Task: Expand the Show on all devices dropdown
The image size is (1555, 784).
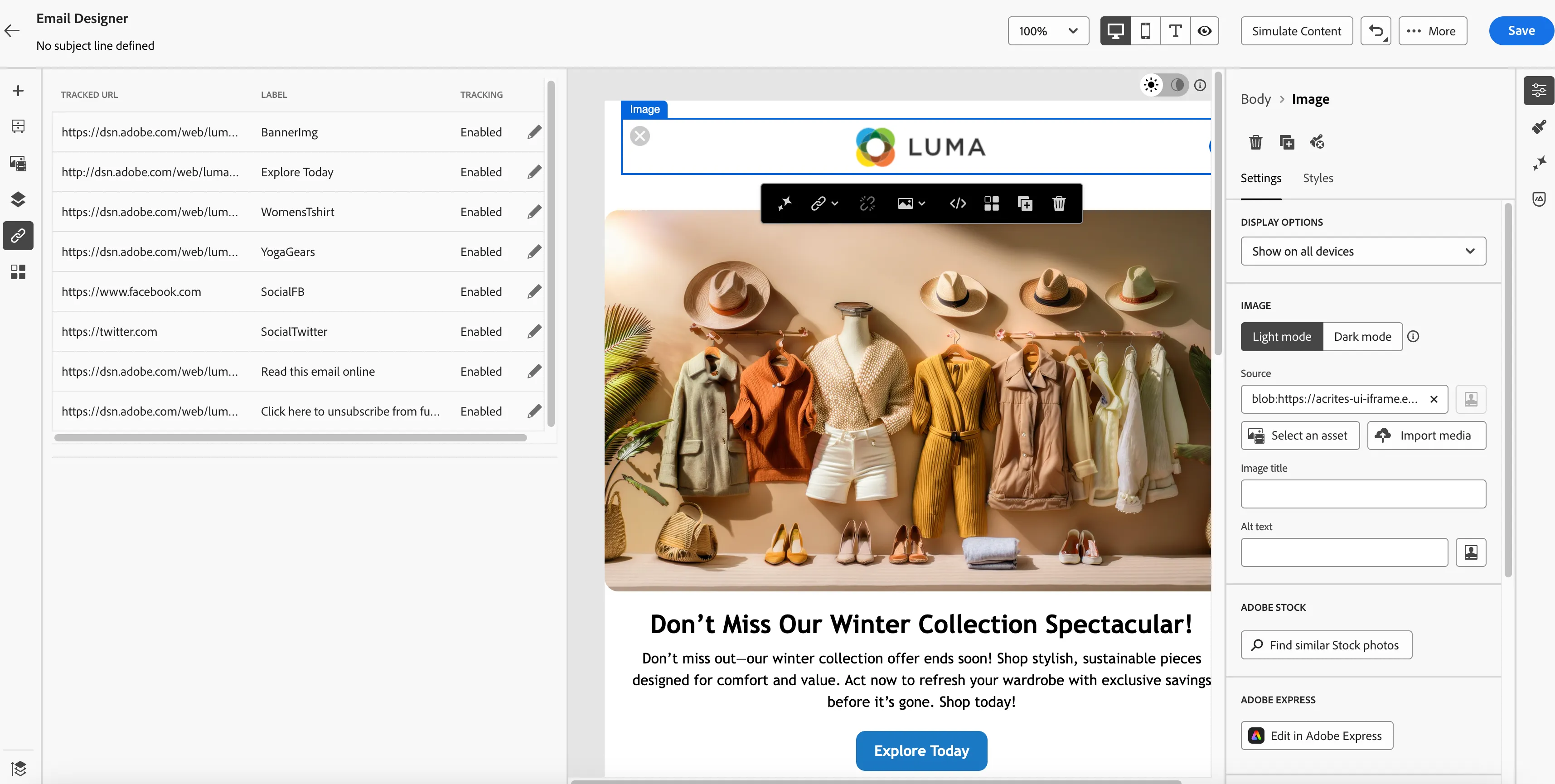Action: click(1363, 251)
